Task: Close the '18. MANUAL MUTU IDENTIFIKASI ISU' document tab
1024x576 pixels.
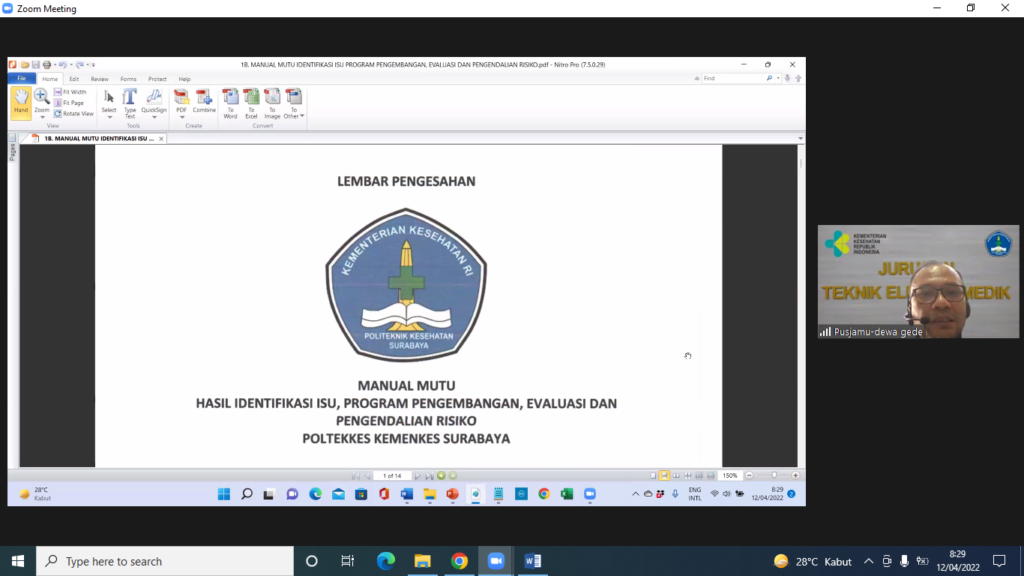Action: [161, 138]
